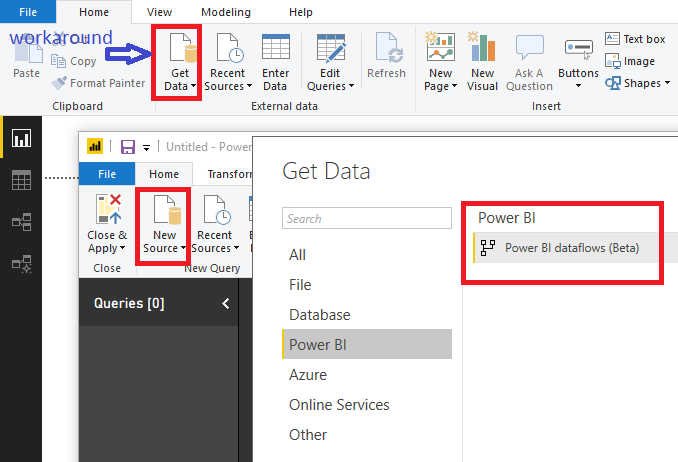Open the bottom diagram view icon in sidebar
Viewport: 678px width, 462px height.
tap(21, 264)
